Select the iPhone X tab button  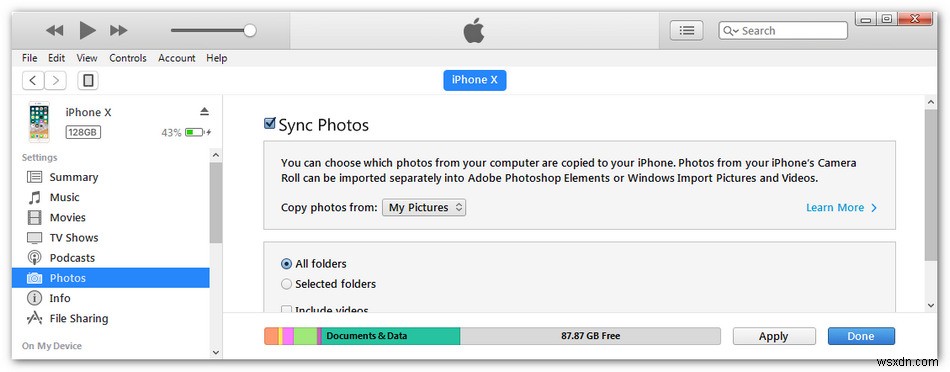tap(474, 80)
